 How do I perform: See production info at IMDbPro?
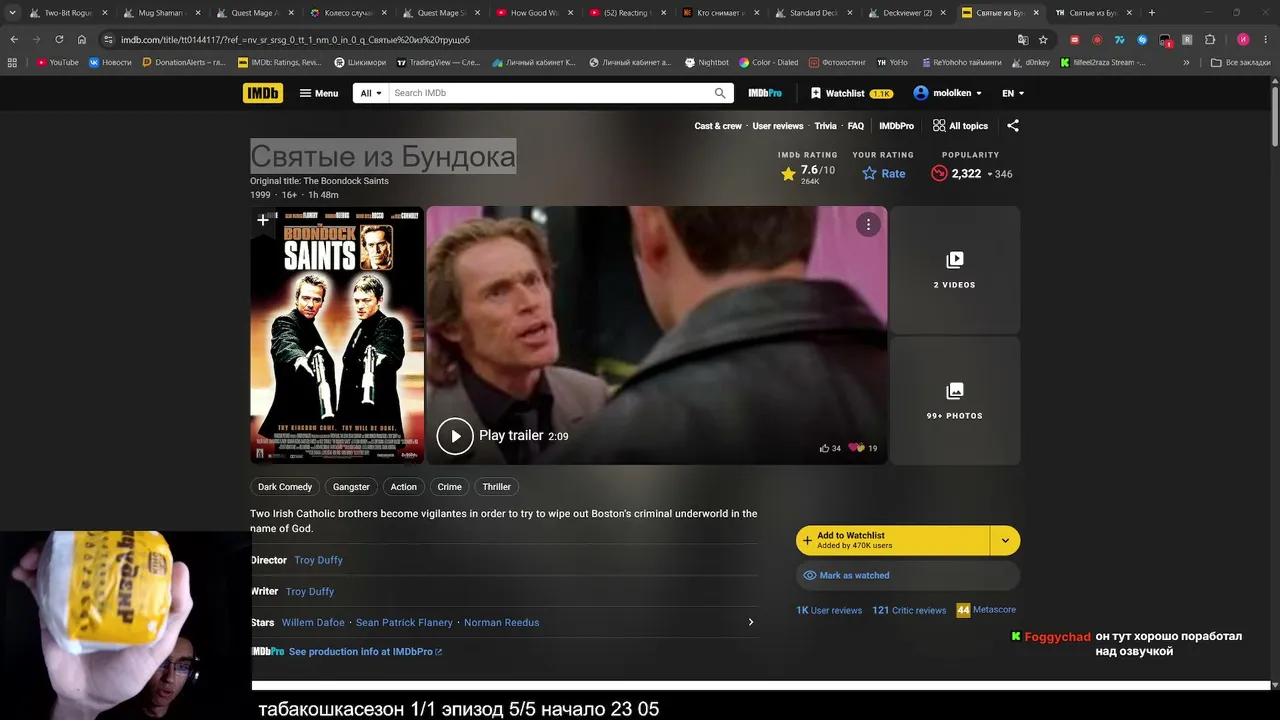365,652
